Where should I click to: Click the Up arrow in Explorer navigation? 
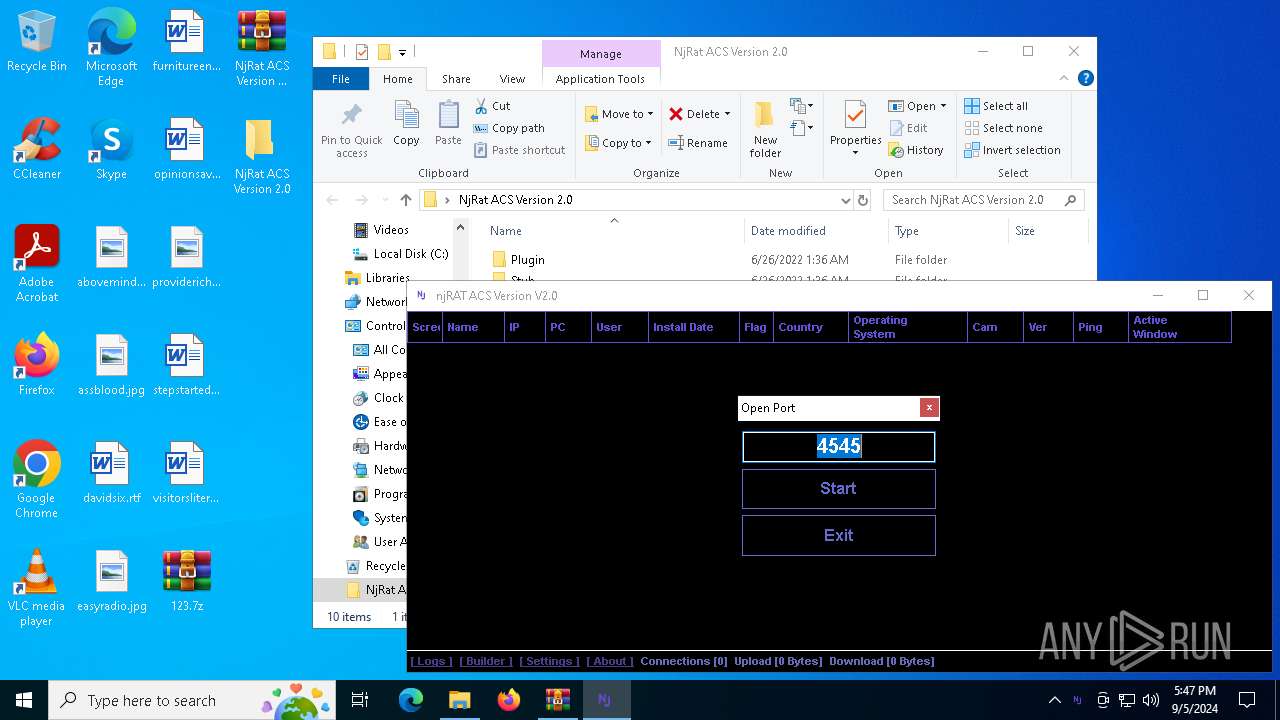coord(405,200)
